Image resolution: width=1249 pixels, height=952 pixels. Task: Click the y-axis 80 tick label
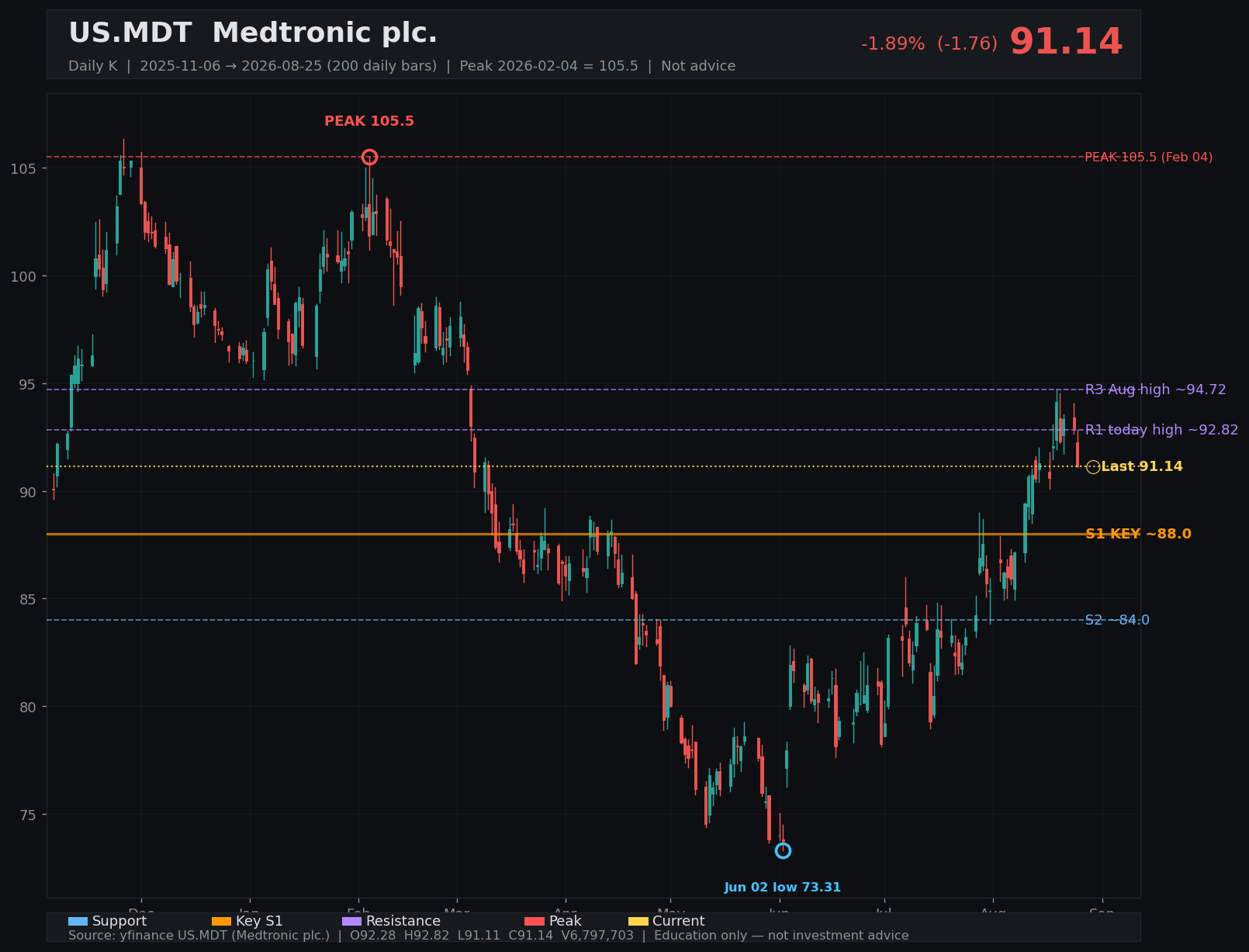click(x=29, y=707)
